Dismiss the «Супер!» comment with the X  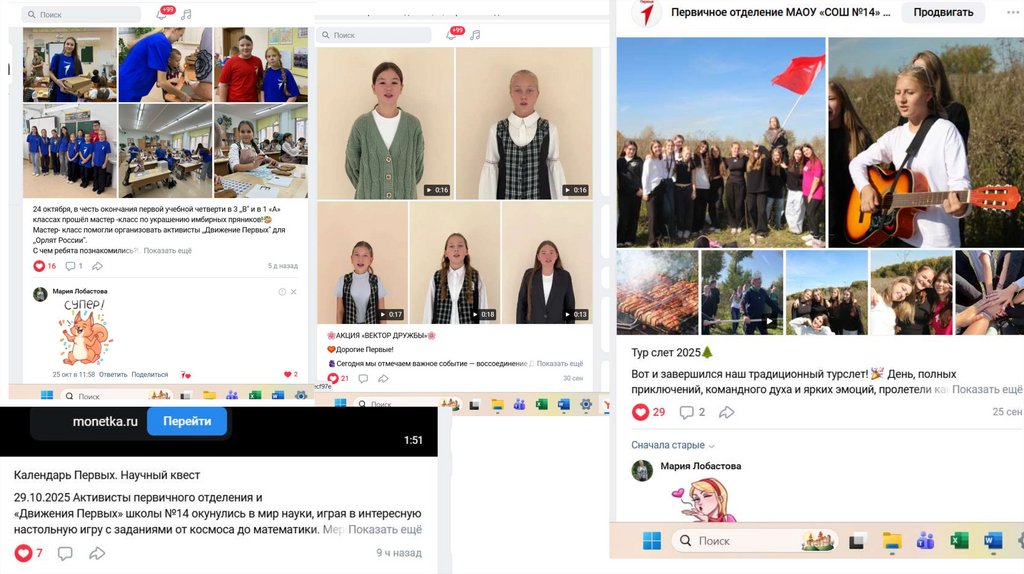click(293, 292)
